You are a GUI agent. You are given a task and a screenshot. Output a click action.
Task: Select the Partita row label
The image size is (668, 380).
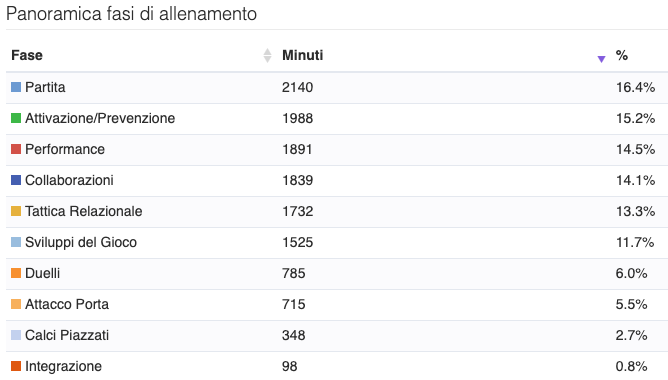coord(45,87)
